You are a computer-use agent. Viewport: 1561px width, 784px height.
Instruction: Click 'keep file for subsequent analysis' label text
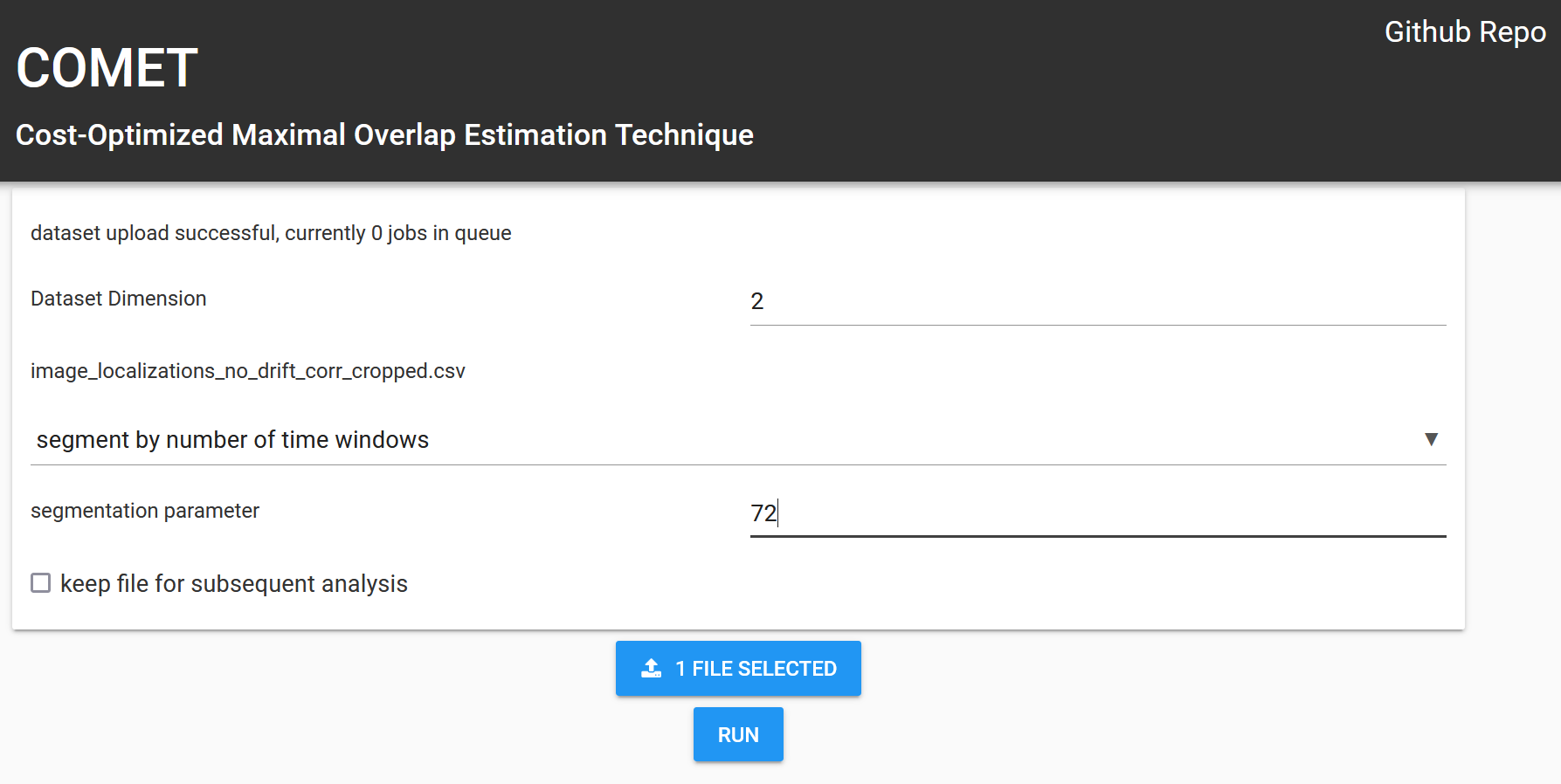click(234, 583)
